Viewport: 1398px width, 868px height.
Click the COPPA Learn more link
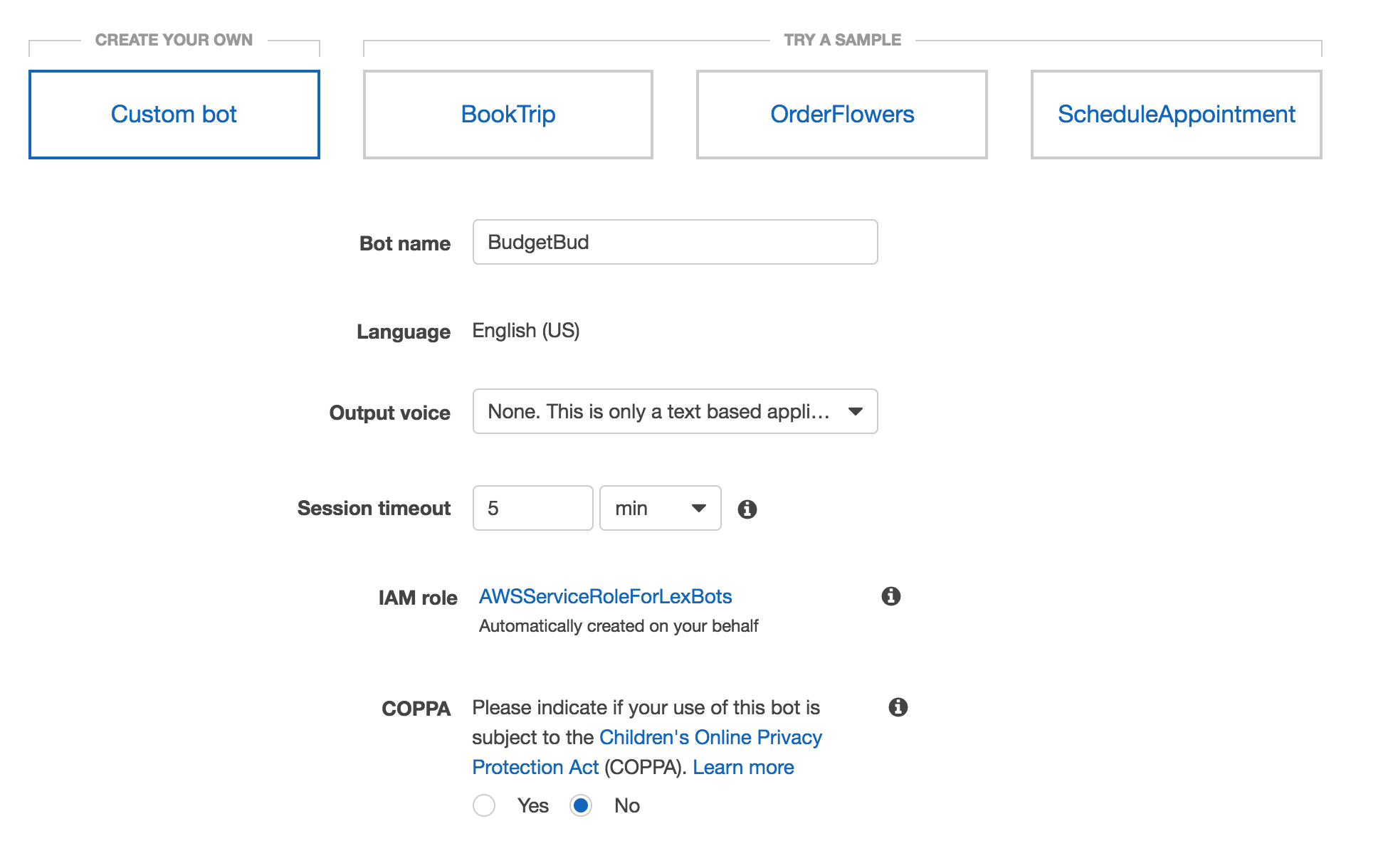point(743,767)
